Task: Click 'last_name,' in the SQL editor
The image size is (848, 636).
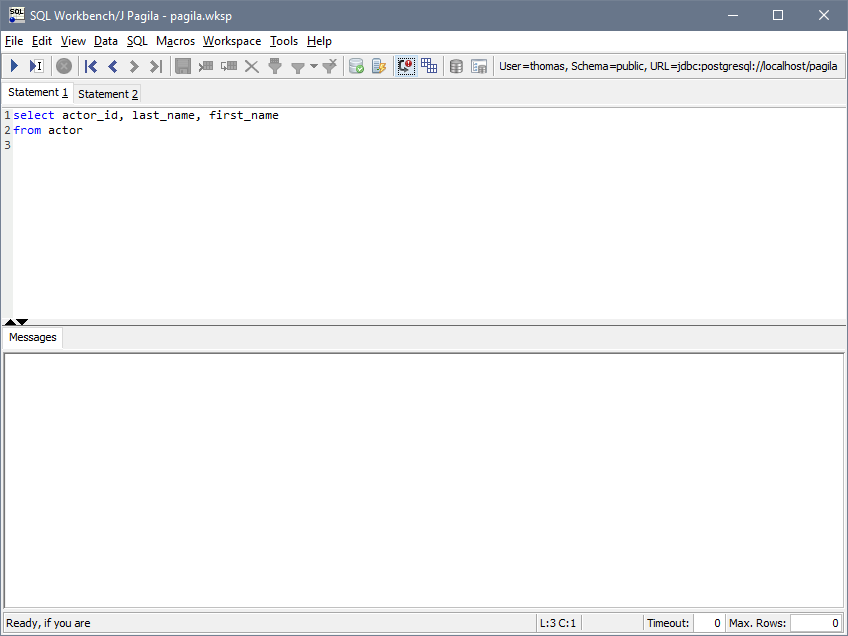Action: 167,115
